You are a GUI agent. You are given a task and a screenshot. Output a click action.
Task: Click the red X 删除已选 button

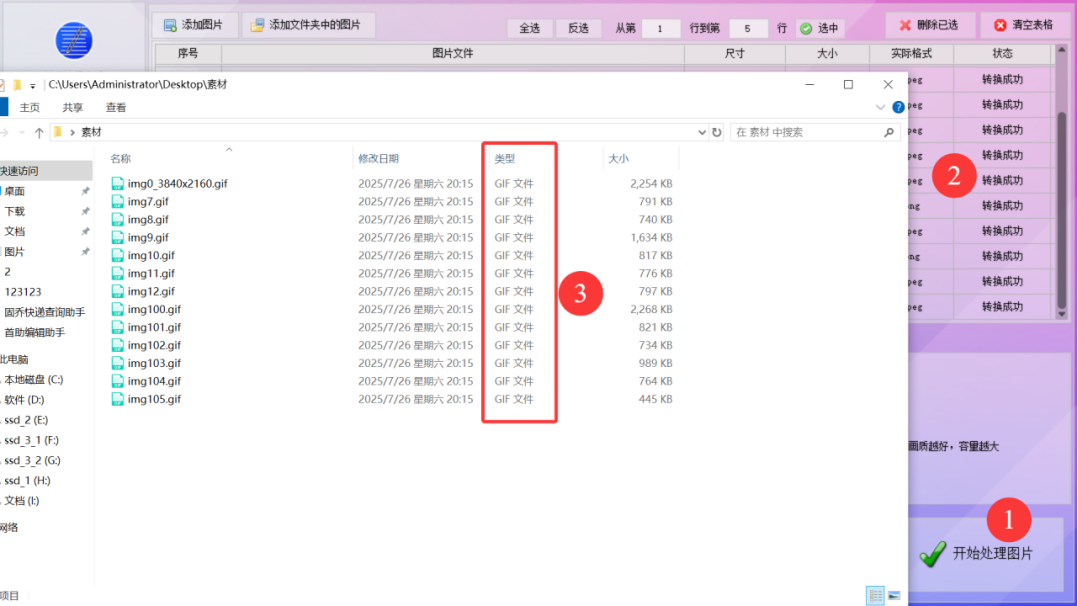[x=928, y=25]
